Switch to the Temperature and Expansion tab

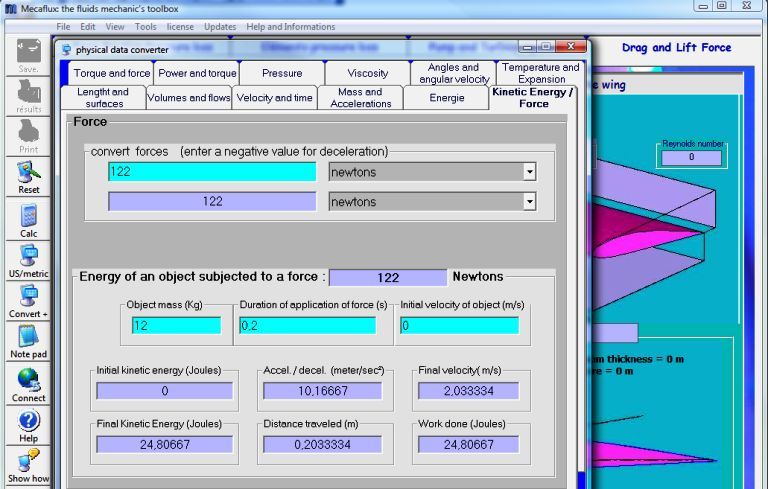[541, 73]
